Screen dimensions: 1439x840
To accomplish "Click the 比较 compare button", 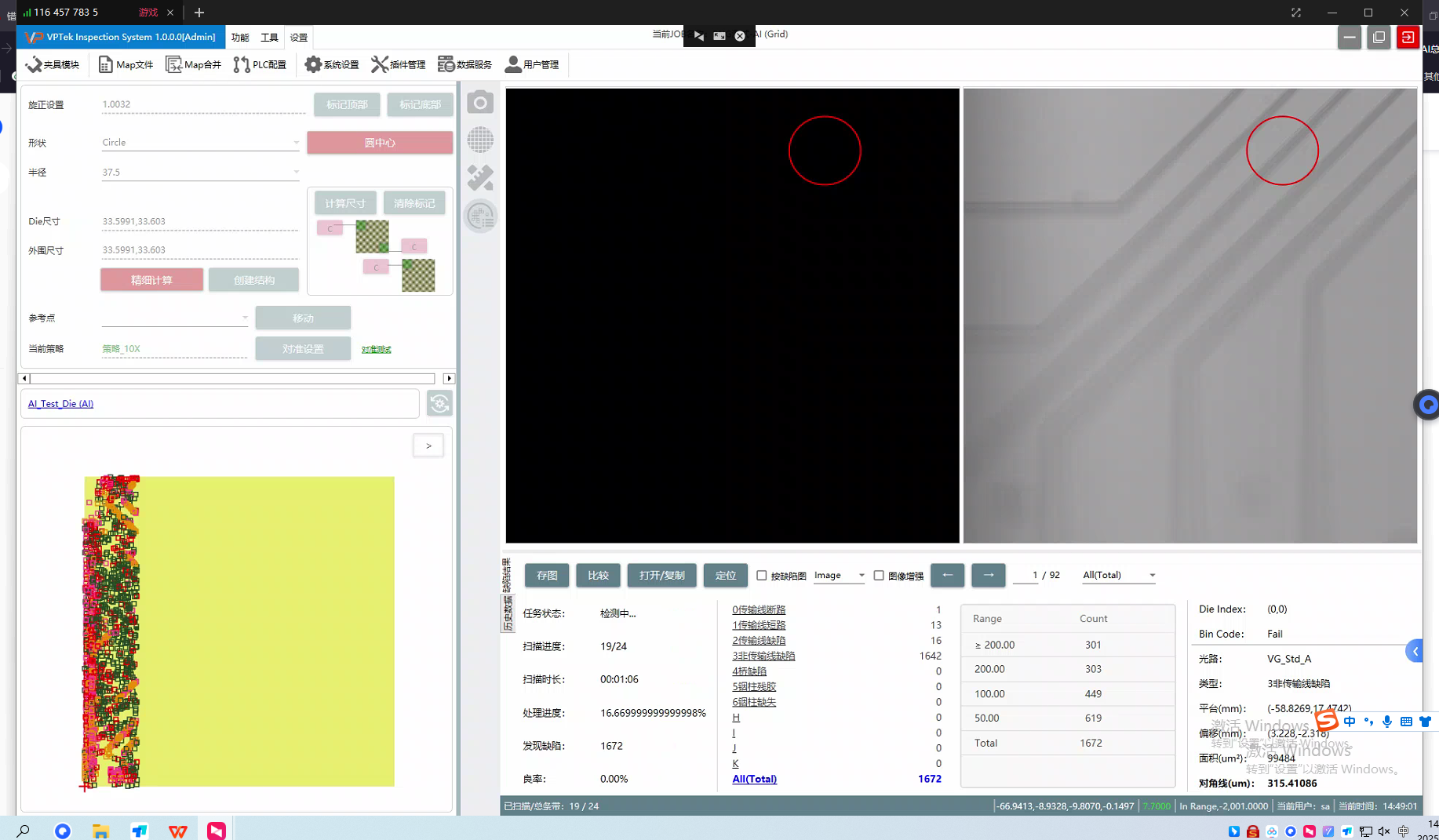I will [x=598, y=575].
